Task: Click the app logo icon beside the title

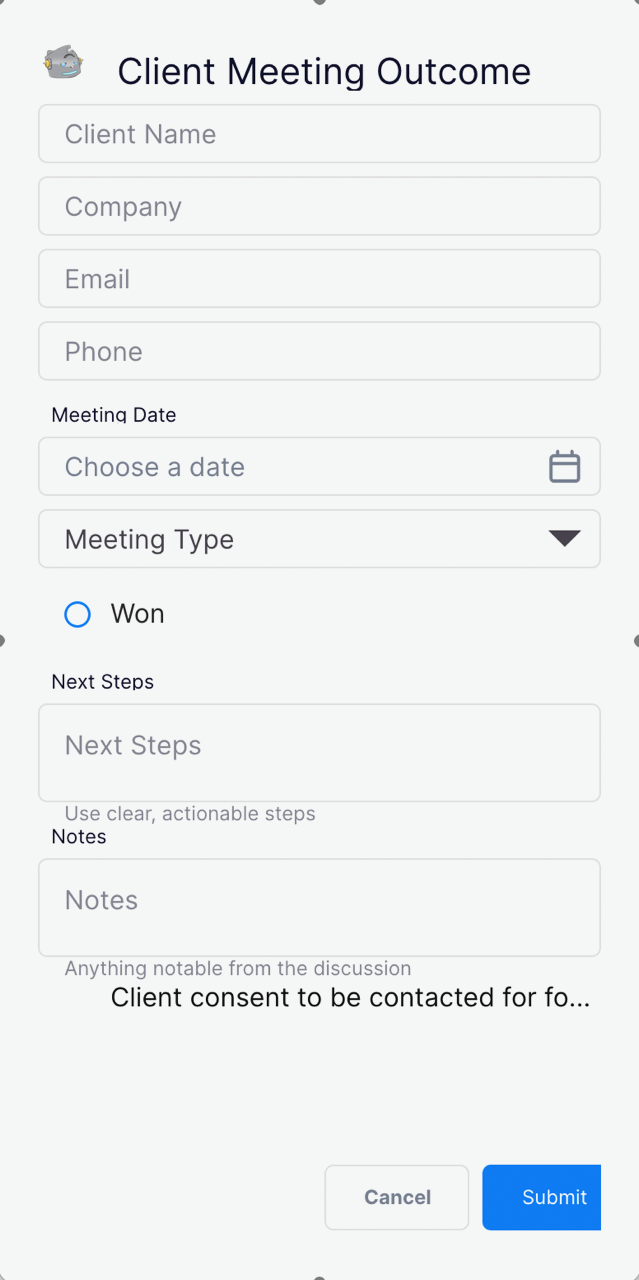Action: coord(63,64)
